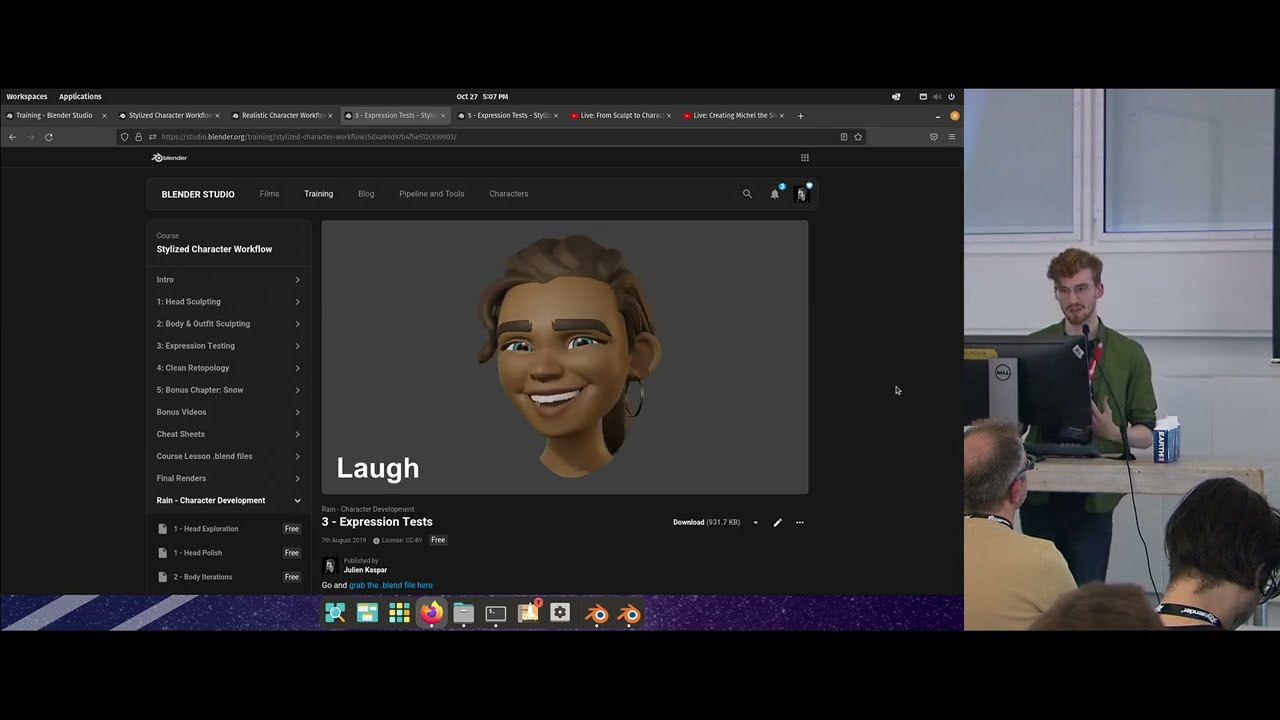Open Stylized Character Workflow course title
The width and height of the screenshot is (1280, 720).
214,249
